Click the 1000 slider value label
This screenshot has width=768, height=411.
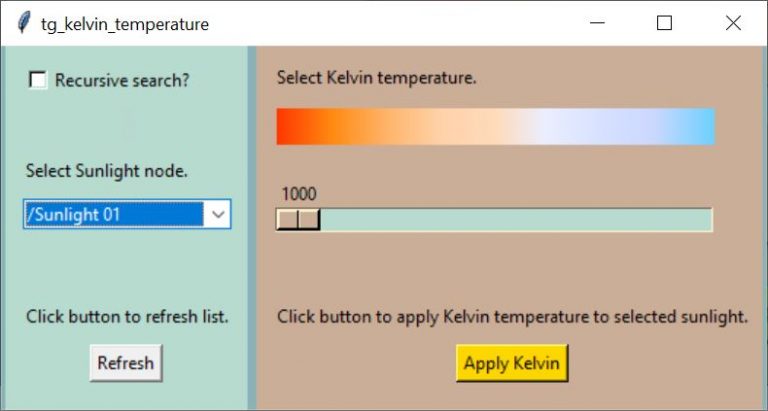(x=299, y=194)
